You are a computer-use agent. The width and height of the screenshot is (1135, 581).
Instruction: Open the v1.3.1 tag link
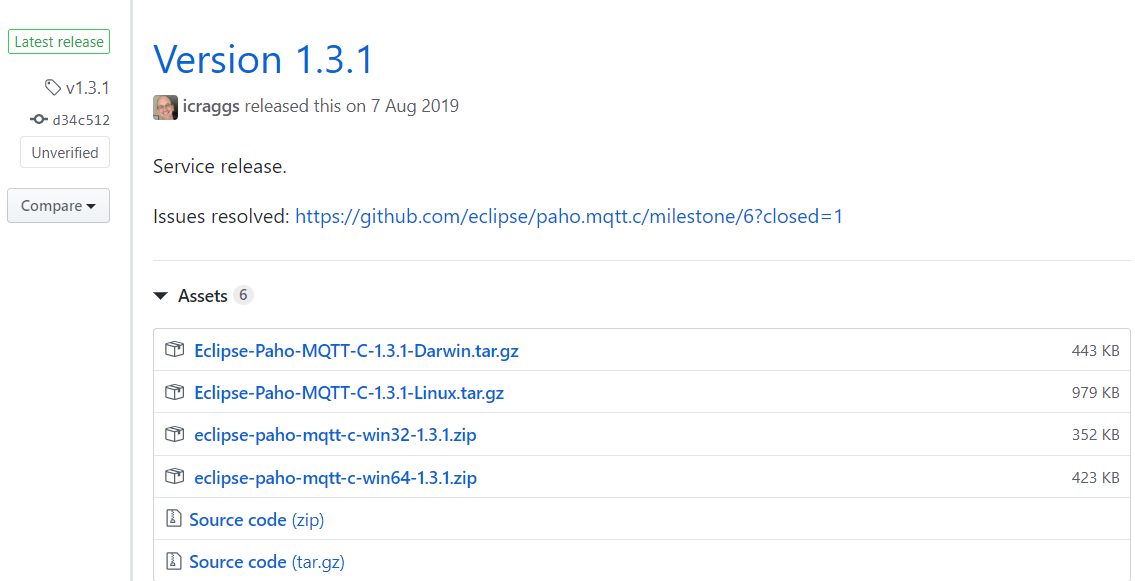click(x=87, y=88)
